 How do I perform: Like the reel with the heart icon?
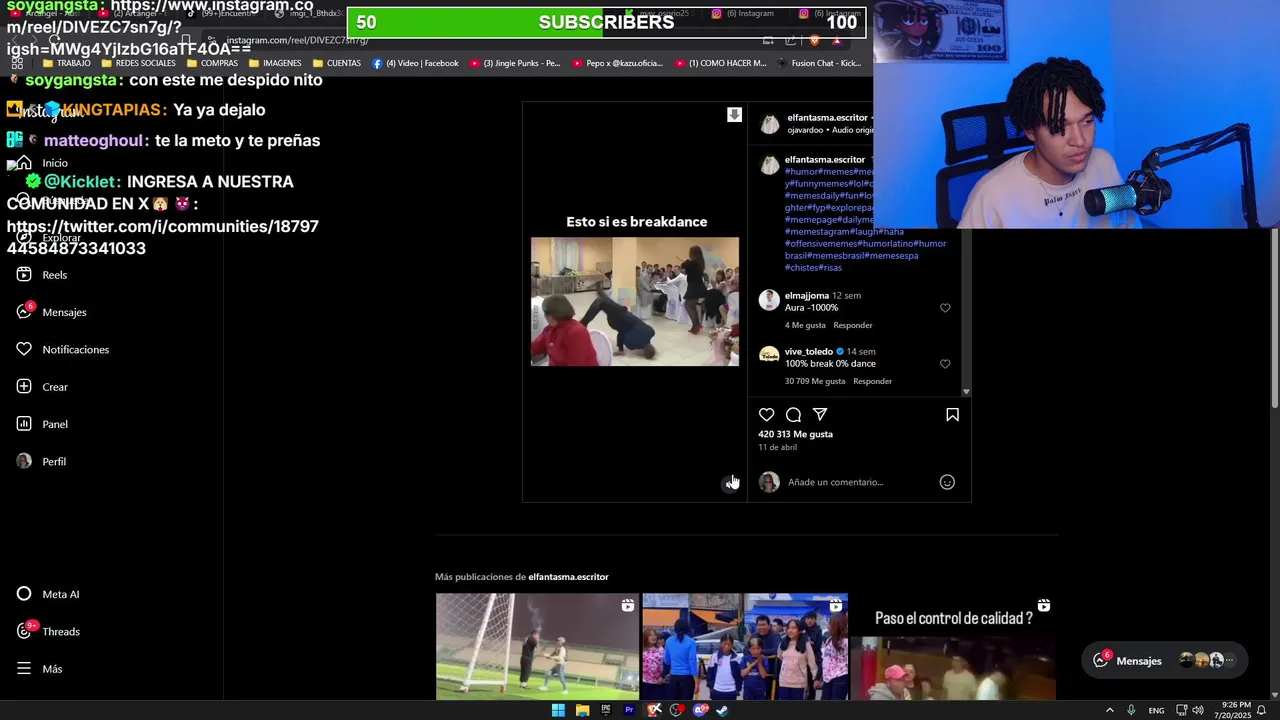pos(766,414)
